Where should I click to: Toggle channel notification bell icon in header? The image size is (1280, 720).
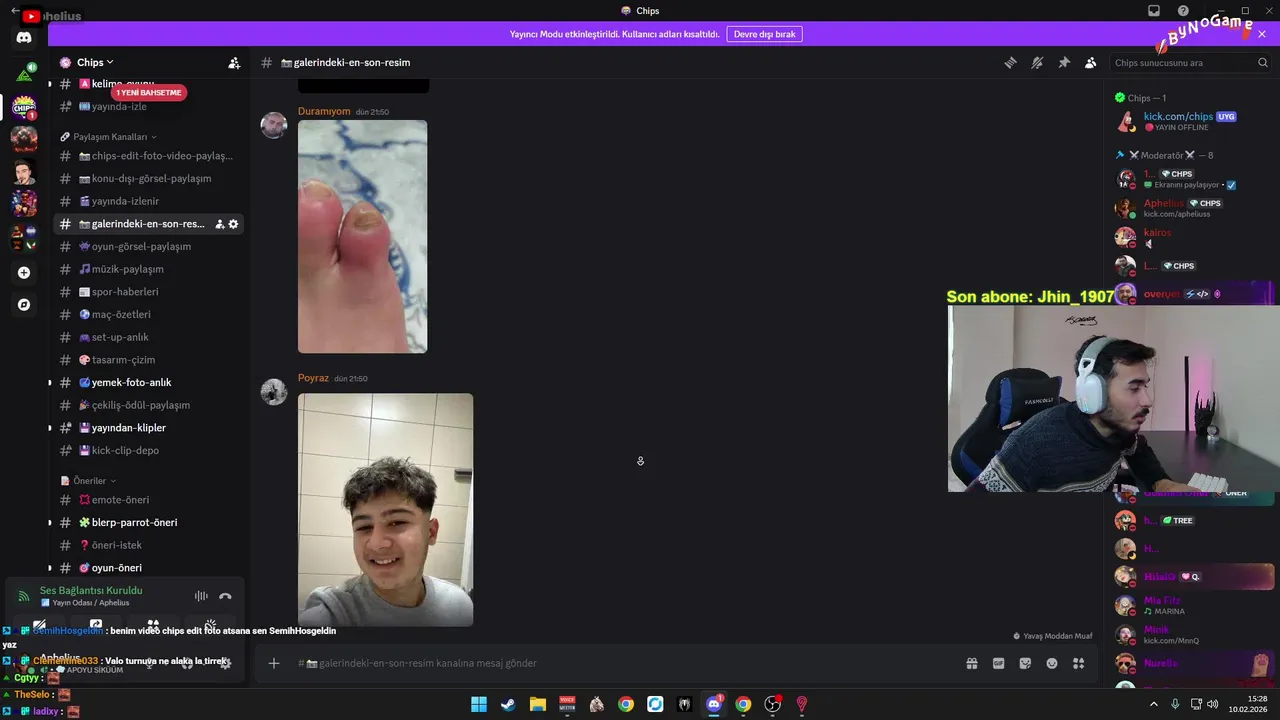point(1037,62)
